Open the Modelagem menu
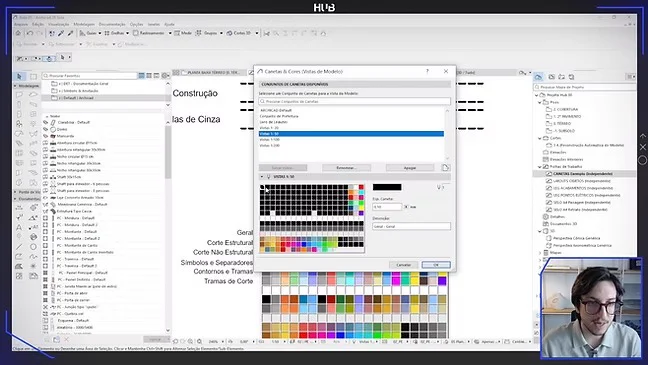 tap(84, 24)
